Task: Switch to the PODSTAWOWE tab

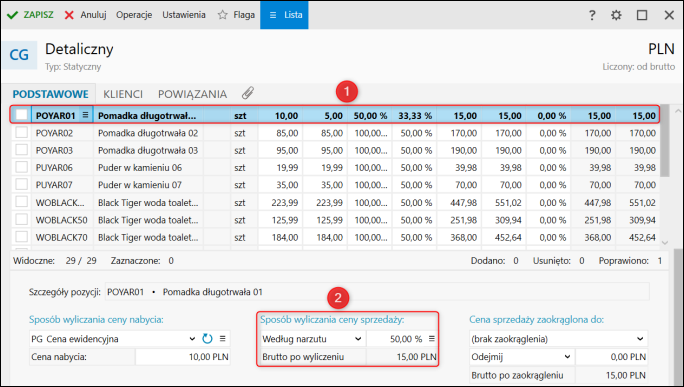Action: point(51,94)
